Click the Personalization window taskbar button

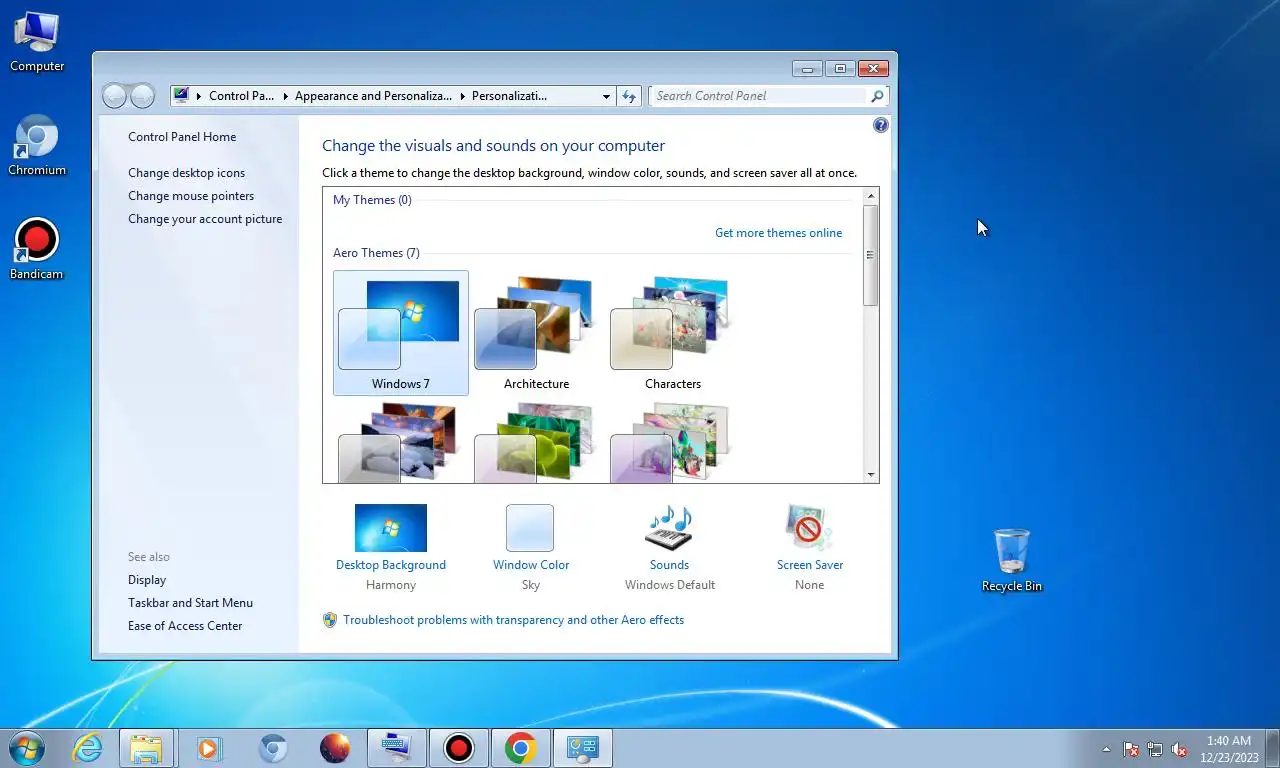pyautogui.click(x=582, y=748)
